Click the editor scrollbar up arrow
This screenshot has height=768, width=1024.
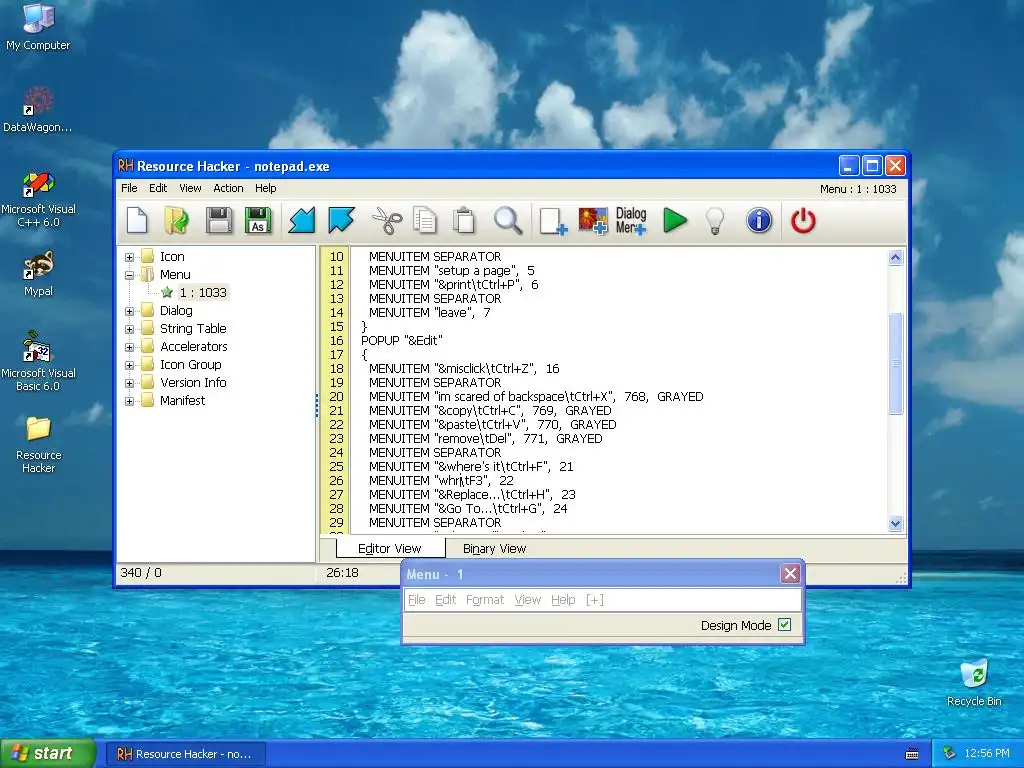point(895,257)
